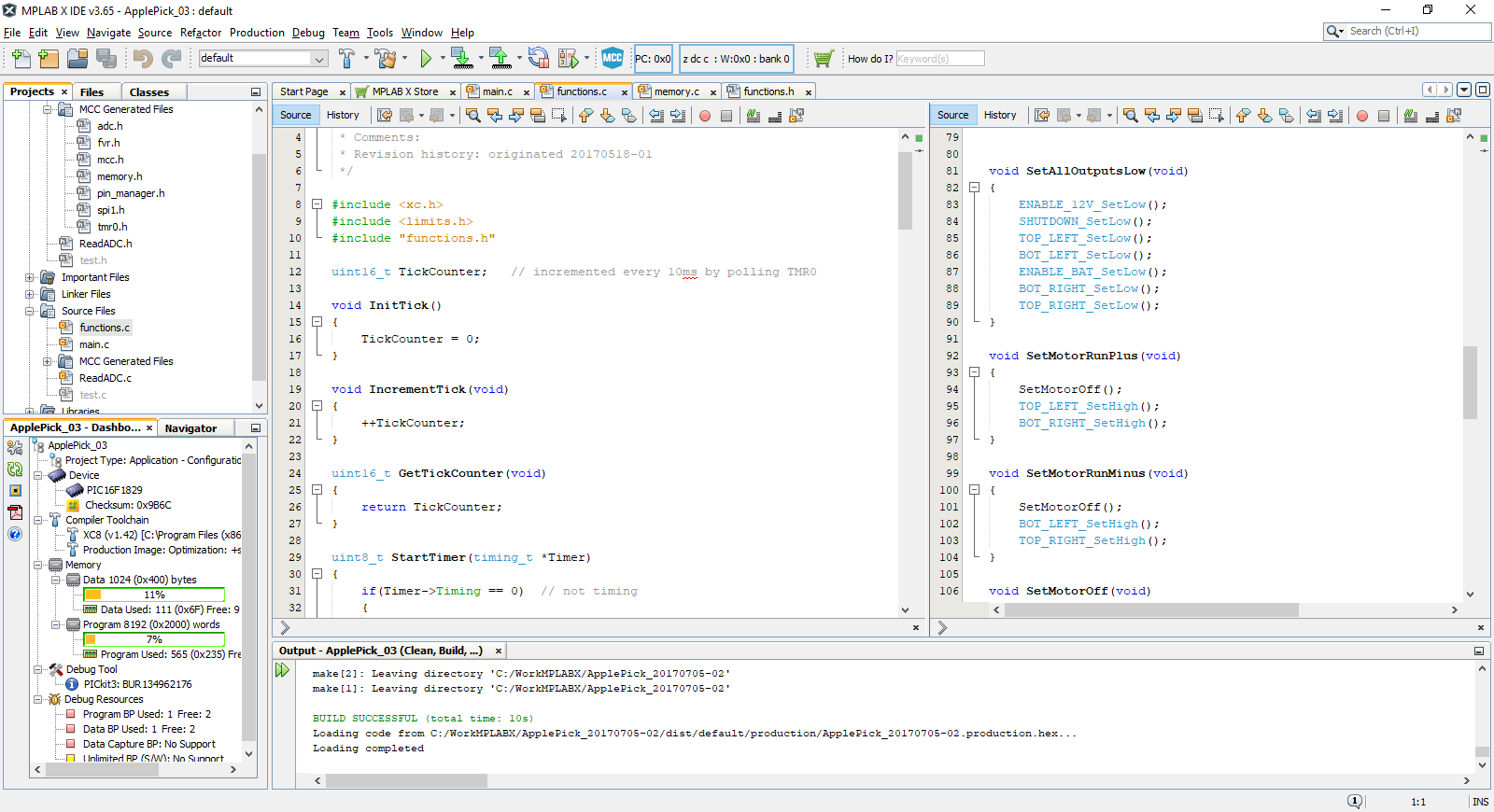Viewport: 1494px width, 812px height.
Task: Click the Data memory 11% usage bar
Action: point(154,595)
